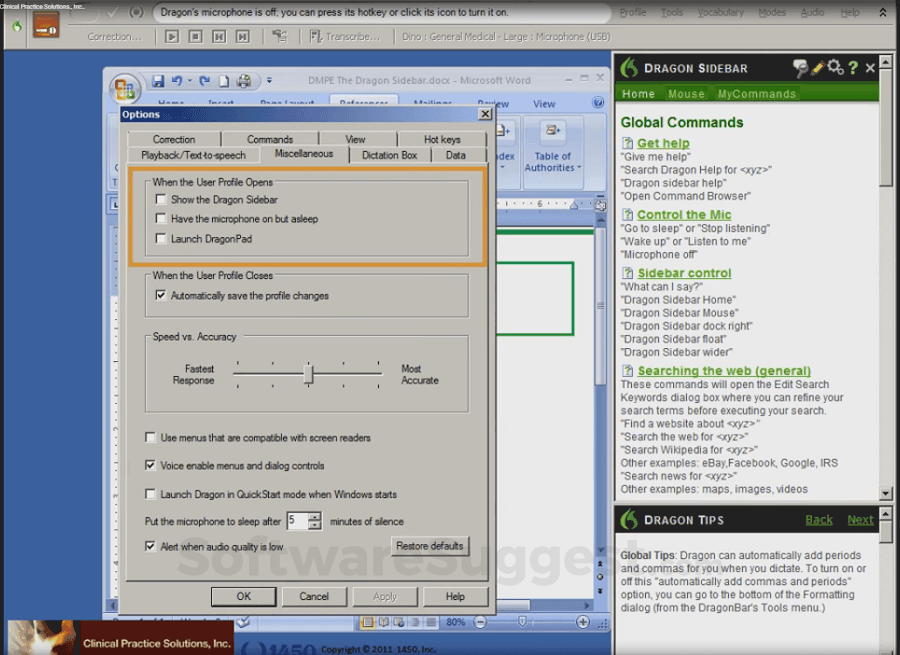Image resolution: width=900 pixels, height=655 pixels.
Task: Expand the Quick Access Toolbar customize arrow
Action: (270, 80)
